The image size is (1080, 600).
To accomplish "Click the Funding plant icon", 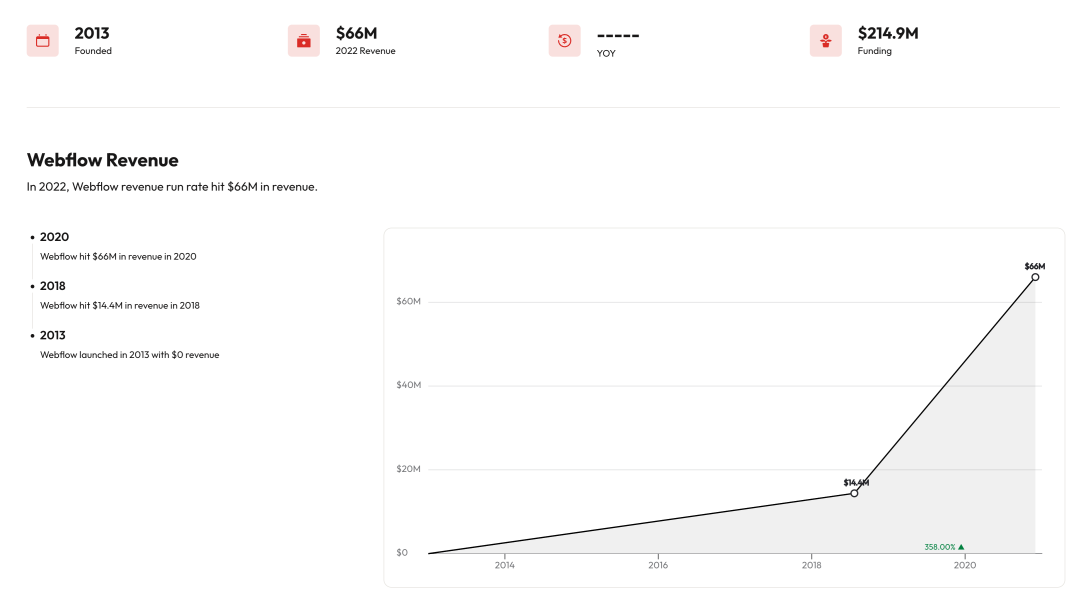I will 826,41.
